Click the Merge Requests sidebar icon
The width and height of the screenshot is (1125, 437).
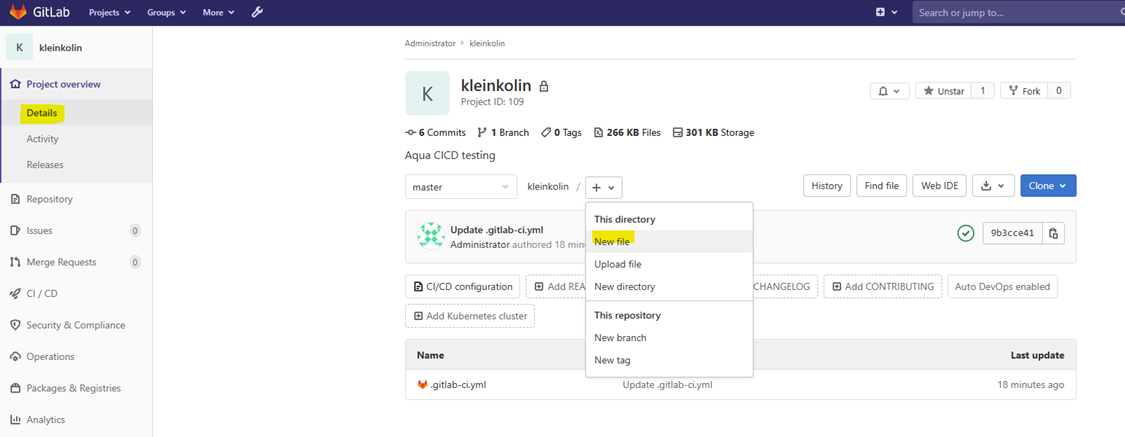[14, 262]
